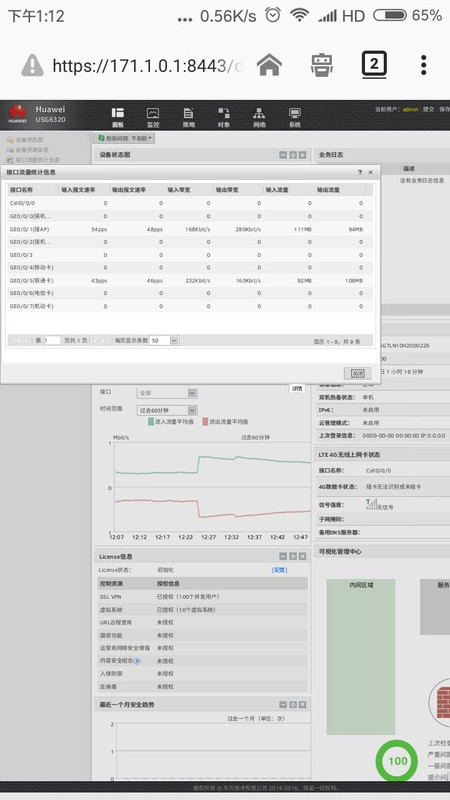Click the red 流出流量平均值 legend swatch

coord(206,422)
